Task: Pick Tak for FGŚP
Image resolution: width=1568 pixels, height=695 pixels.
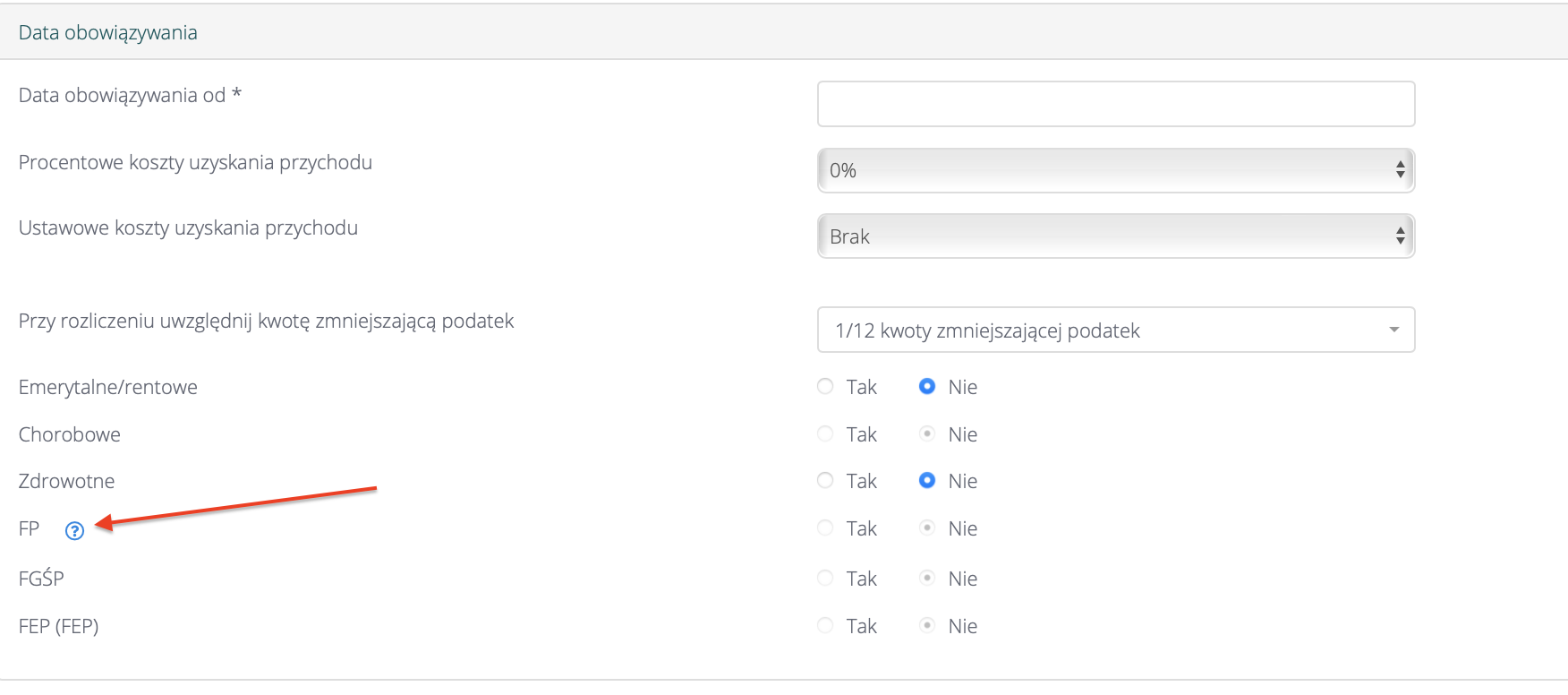Action: coord(825,579)
